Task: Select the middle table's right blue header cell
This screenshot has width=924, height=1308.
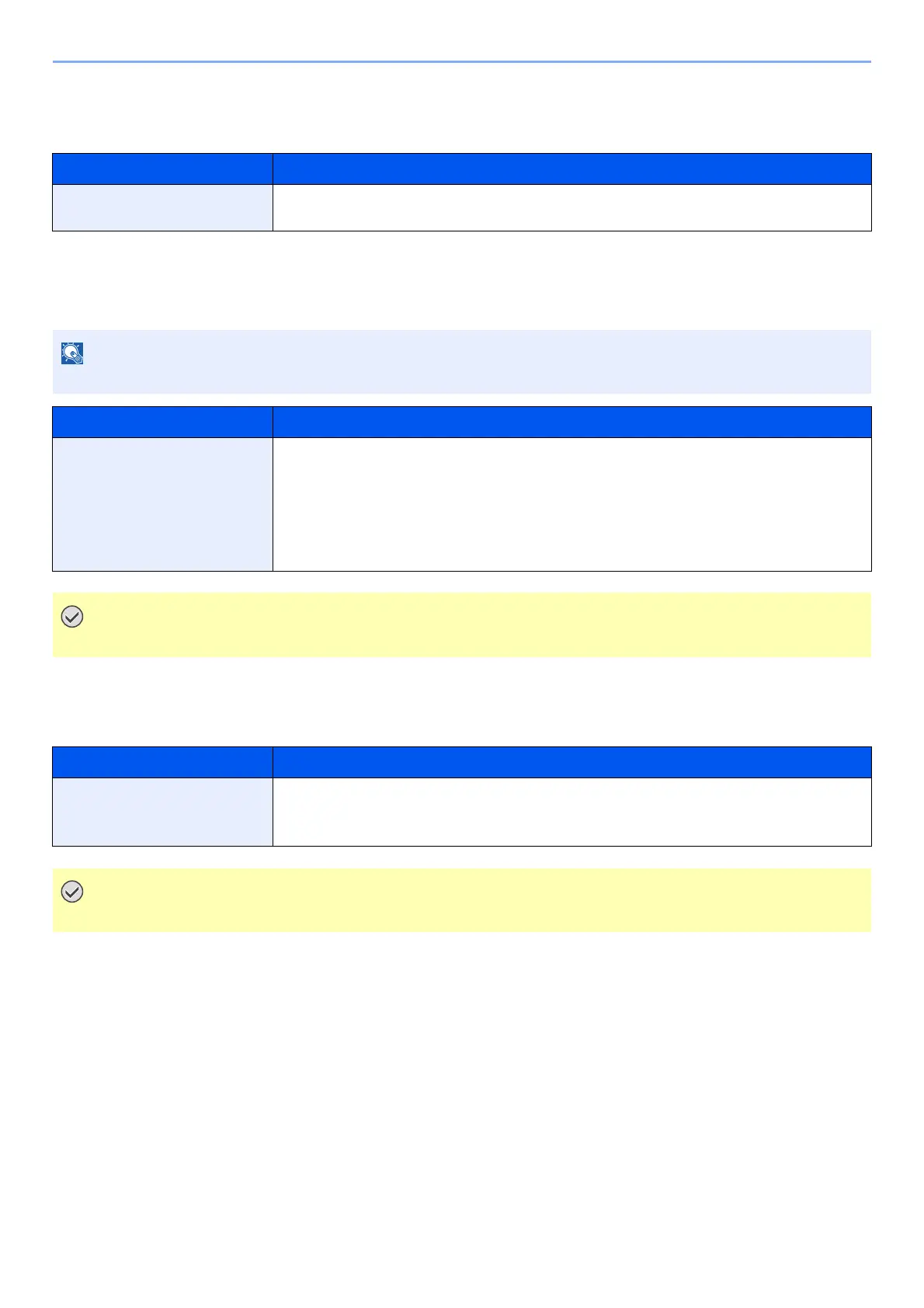Action: (x=571, y=422)
